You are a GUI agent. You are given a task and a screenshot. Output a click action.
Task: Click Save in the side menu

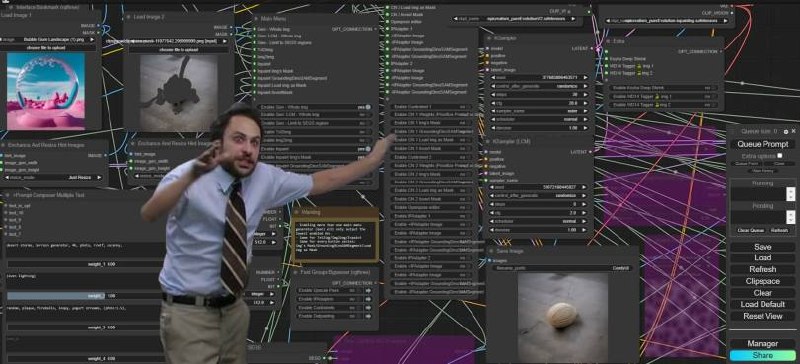(762, 247)
